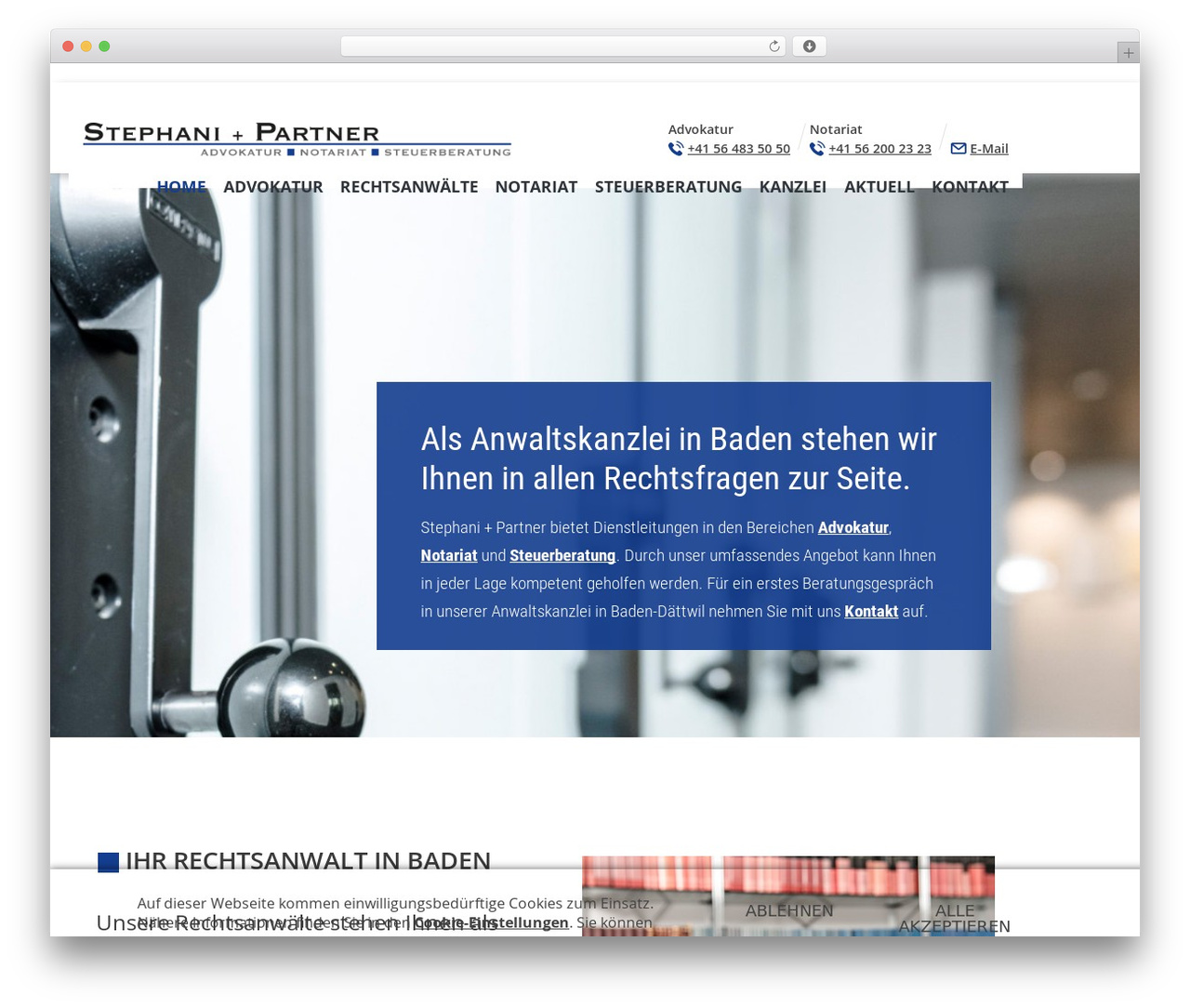Open Cookie-Einstellungen link in banner

(x=490, y=922)
